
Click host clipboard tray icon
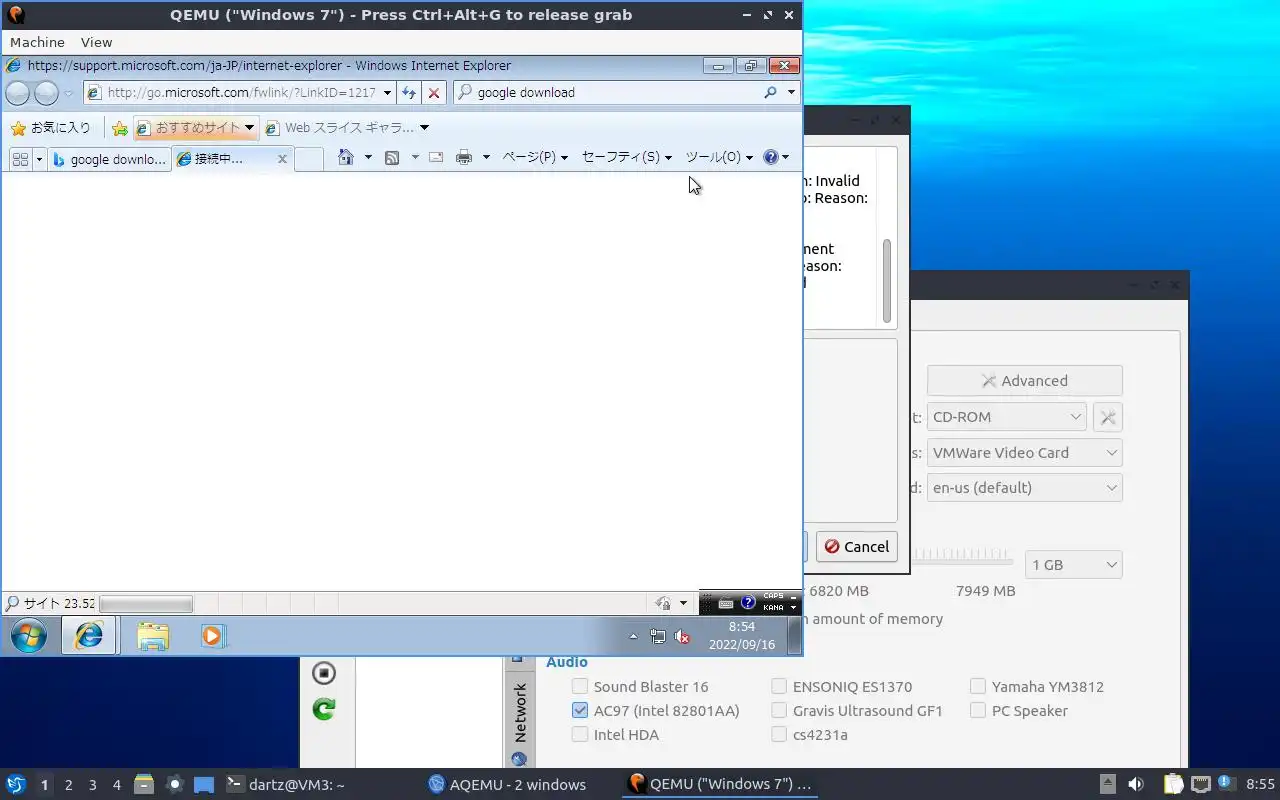(x=1174, y=785)
